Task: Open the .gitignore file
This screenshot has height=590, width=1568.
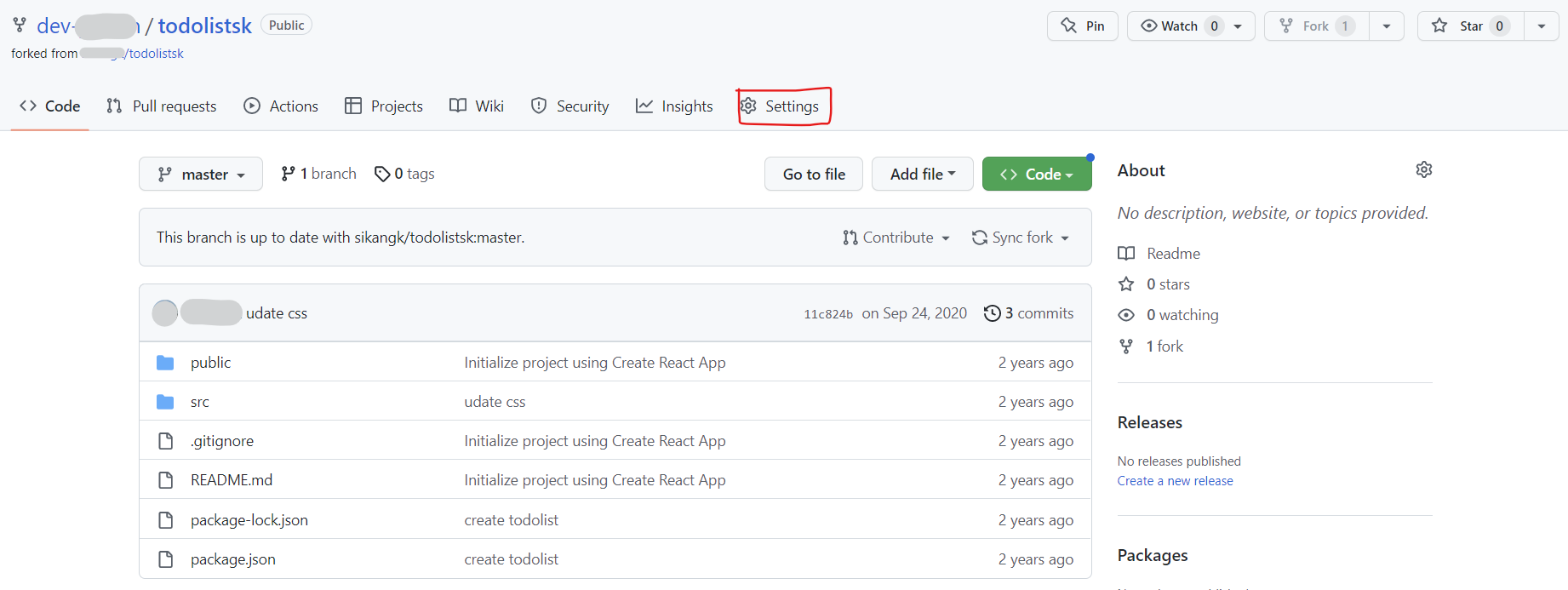Action: [222, 441]
